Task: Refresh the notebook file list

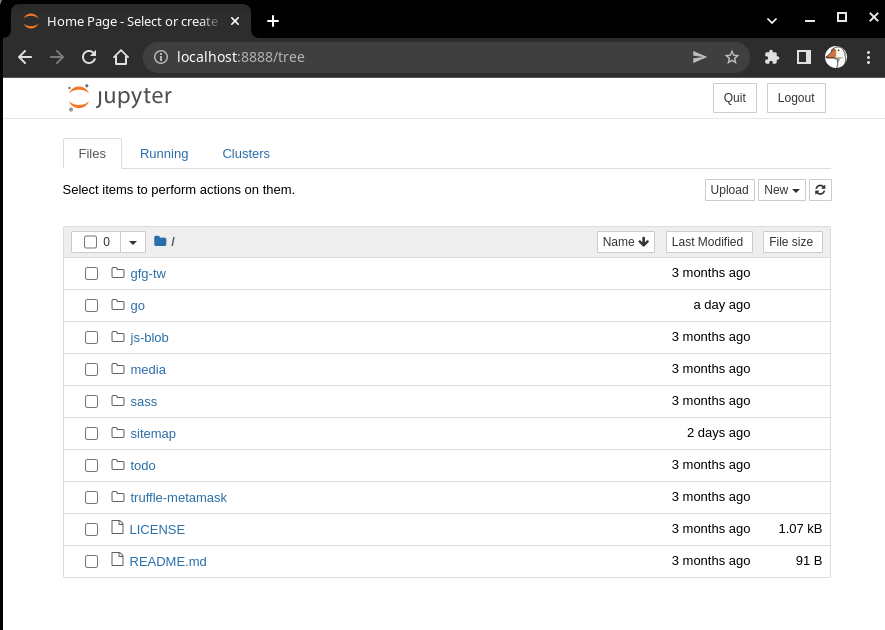Action: tap(820, 190)
